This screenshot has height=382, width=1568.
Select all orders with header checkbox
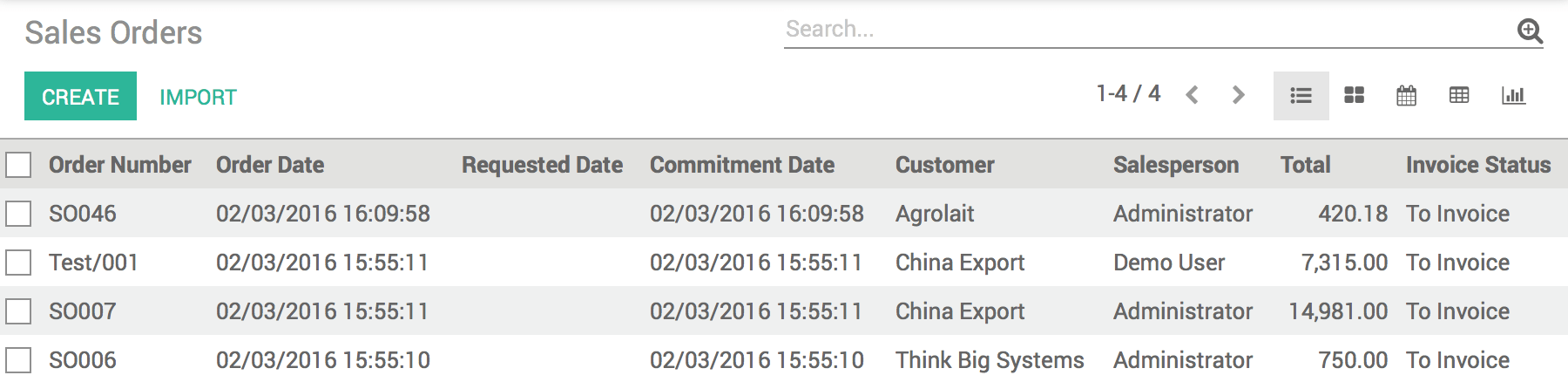pyautogui.click(x=18, y=165)
